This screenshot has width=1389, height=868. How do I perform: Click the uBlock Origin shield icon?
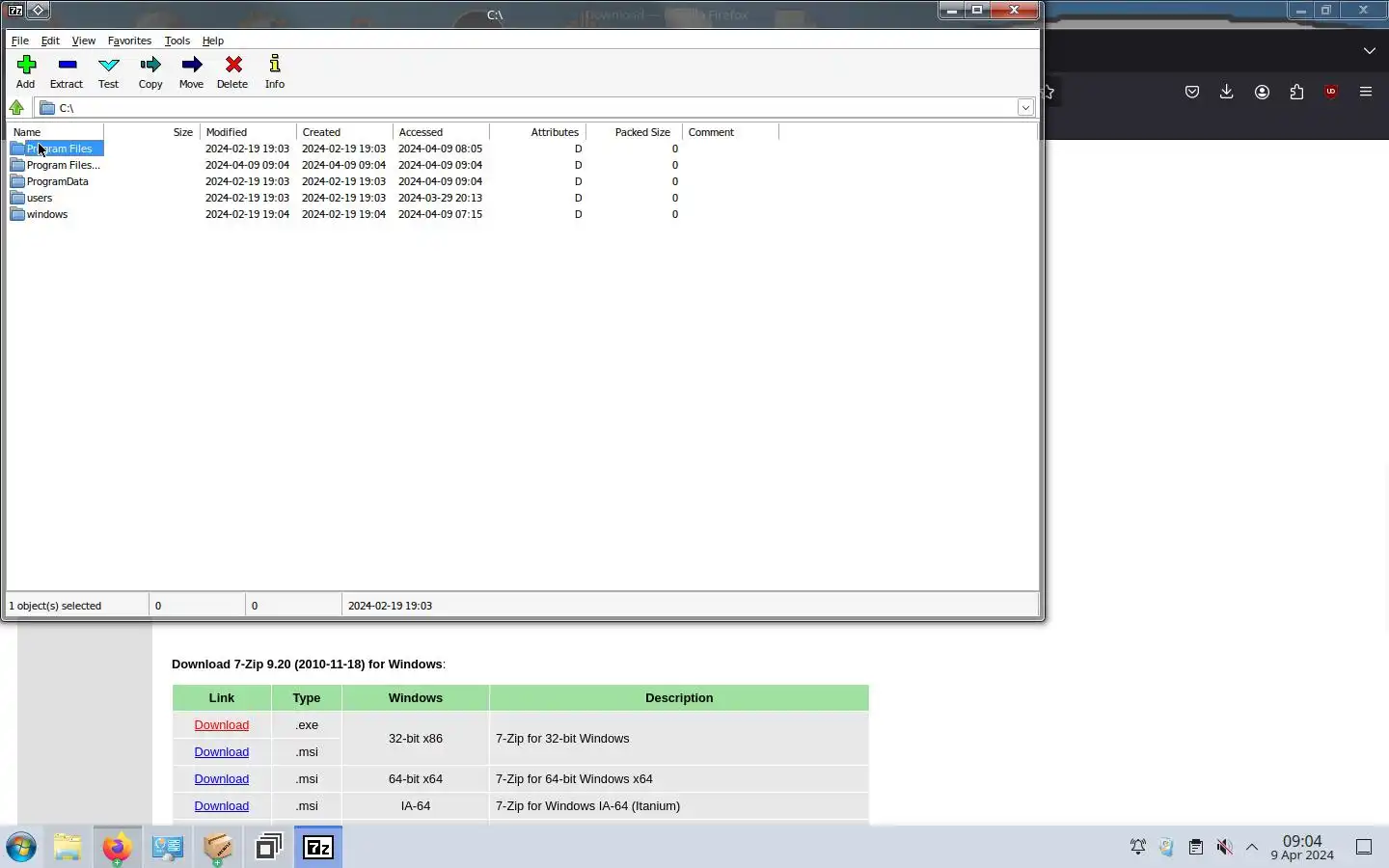pyautogui.click(x=1331, y=92)
